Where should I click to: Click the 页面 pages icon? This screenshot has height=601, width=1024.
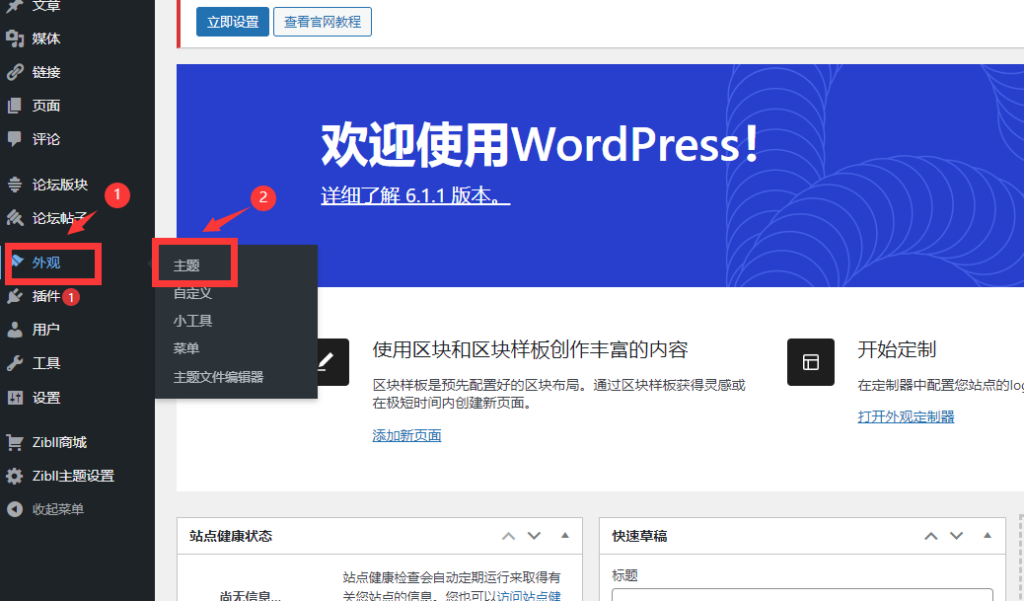point(15,106)
